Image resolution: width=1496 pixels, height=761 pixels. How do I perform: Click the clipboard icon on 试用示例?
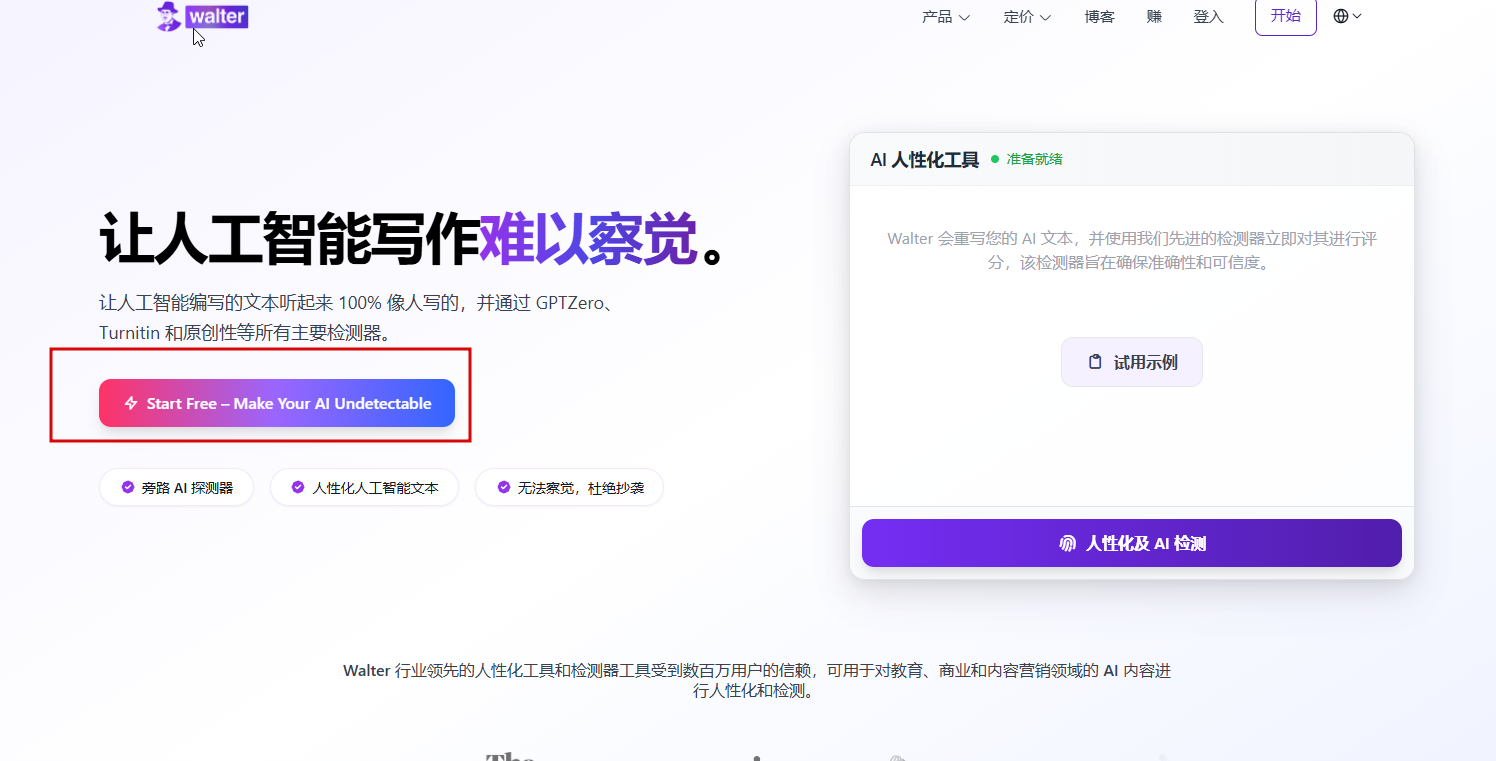(x=1095, y=362)
